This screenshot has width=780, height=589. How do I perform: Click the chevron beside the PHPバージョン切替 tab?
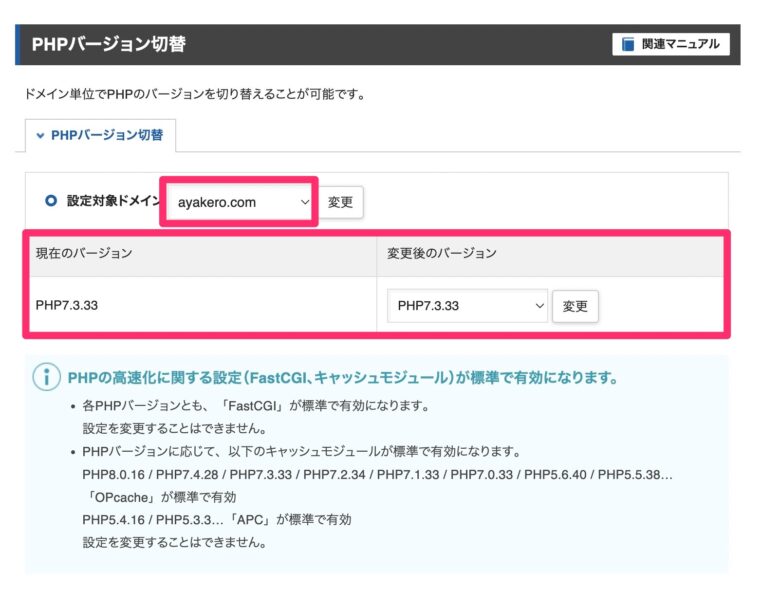tap(40, 135)
